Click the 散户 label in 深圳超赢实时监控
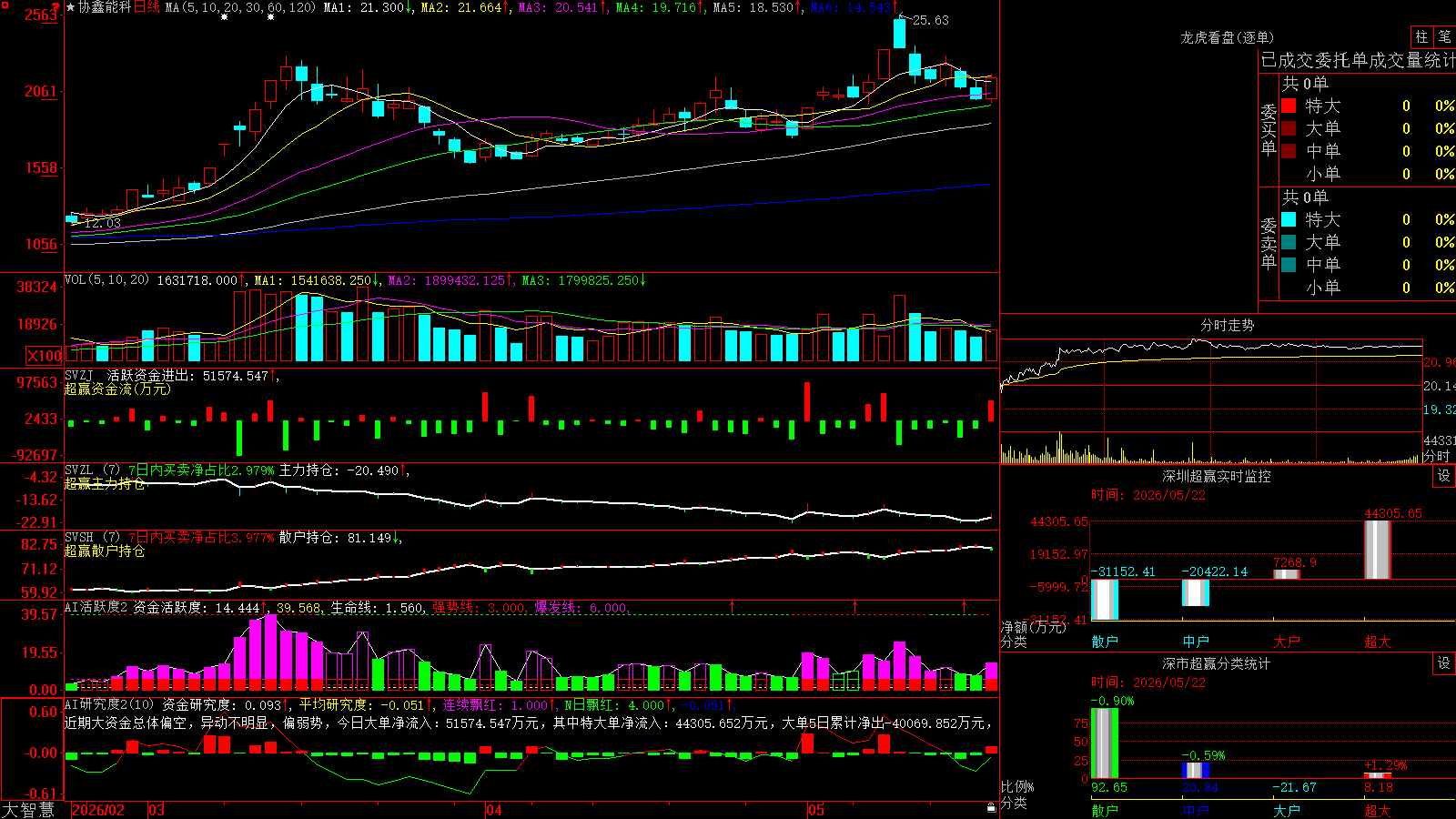Screen dimensions: 1456x819 pos(1105,642)
